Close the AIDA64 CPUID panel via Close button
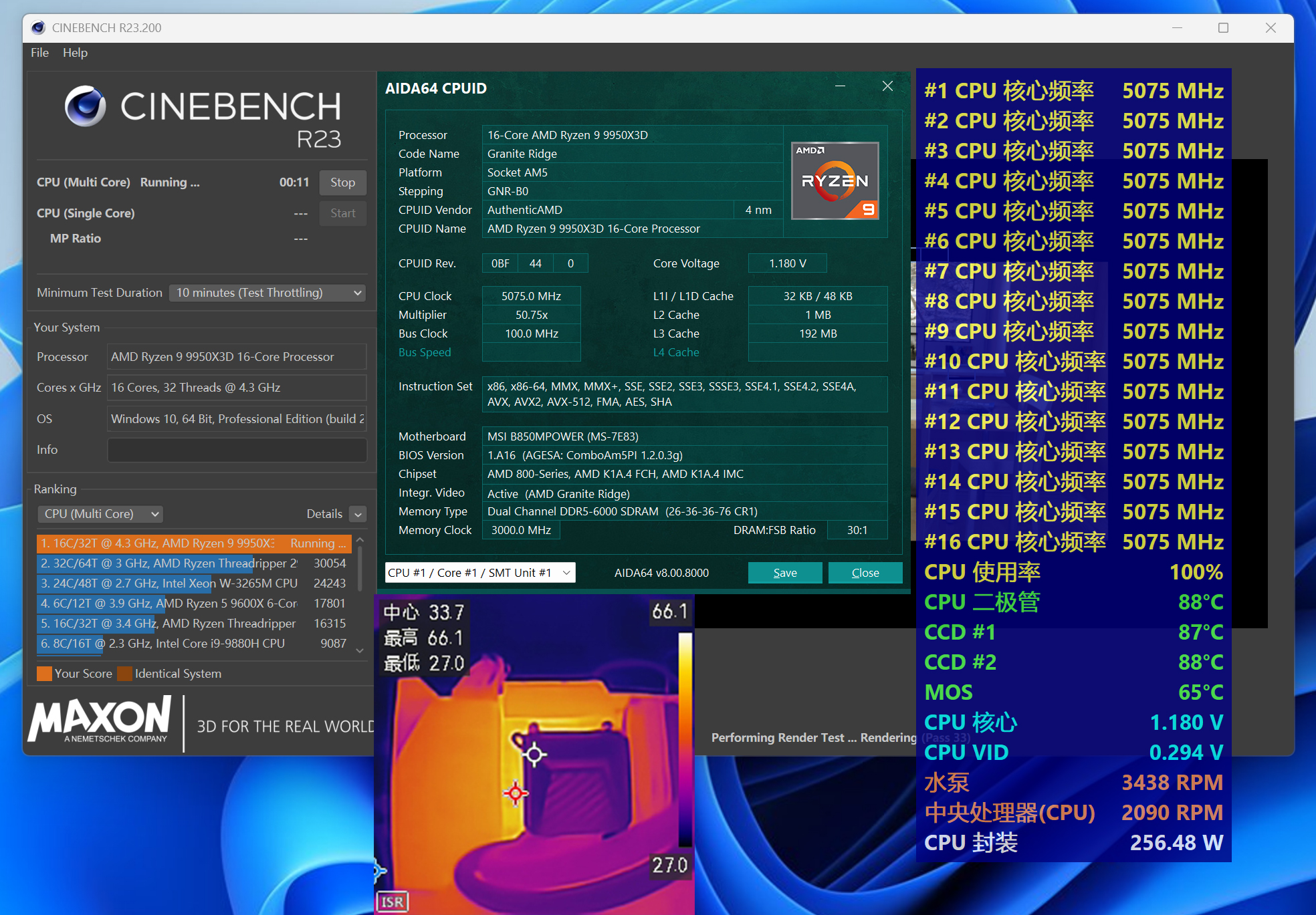1316x915 pixels. [865, 573]
